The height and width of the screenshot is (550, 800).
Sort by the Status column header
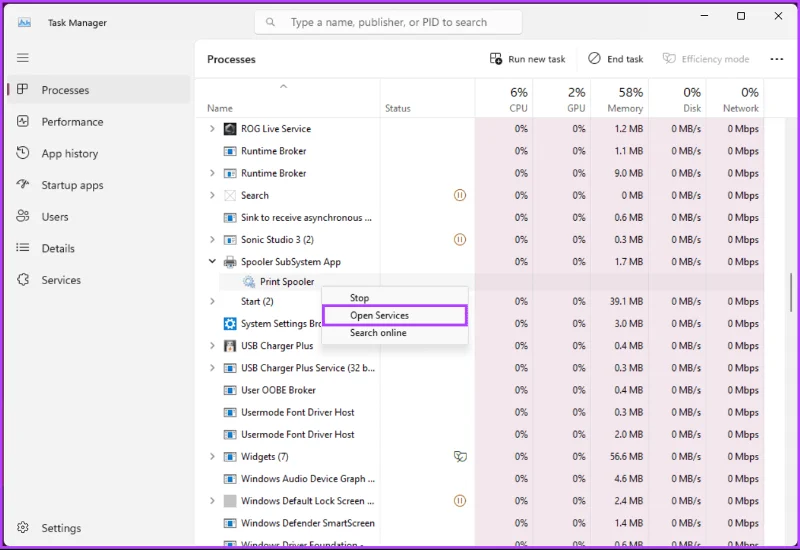click(428, 99)
